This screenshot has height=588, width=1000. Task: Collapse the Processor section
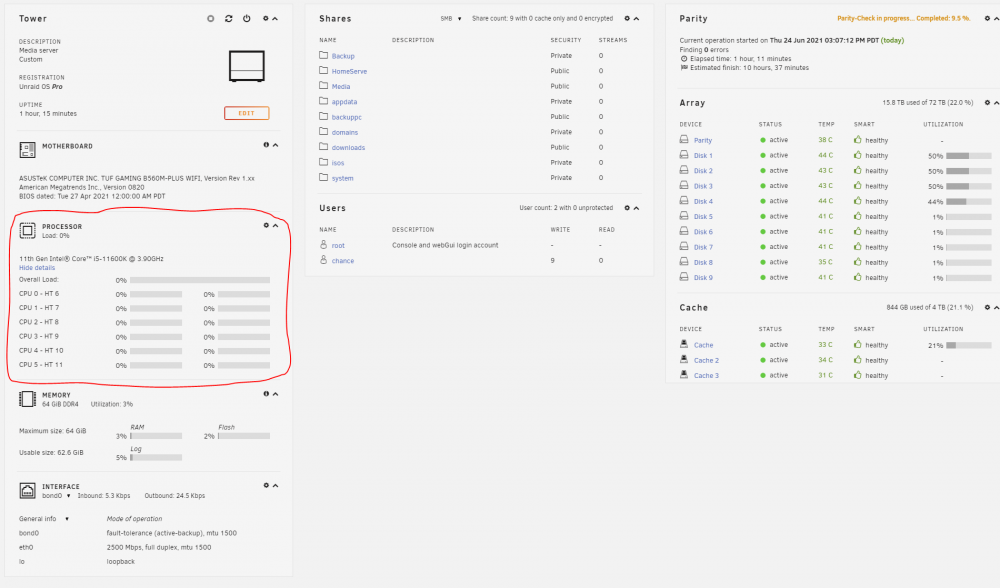coord(276,225)
